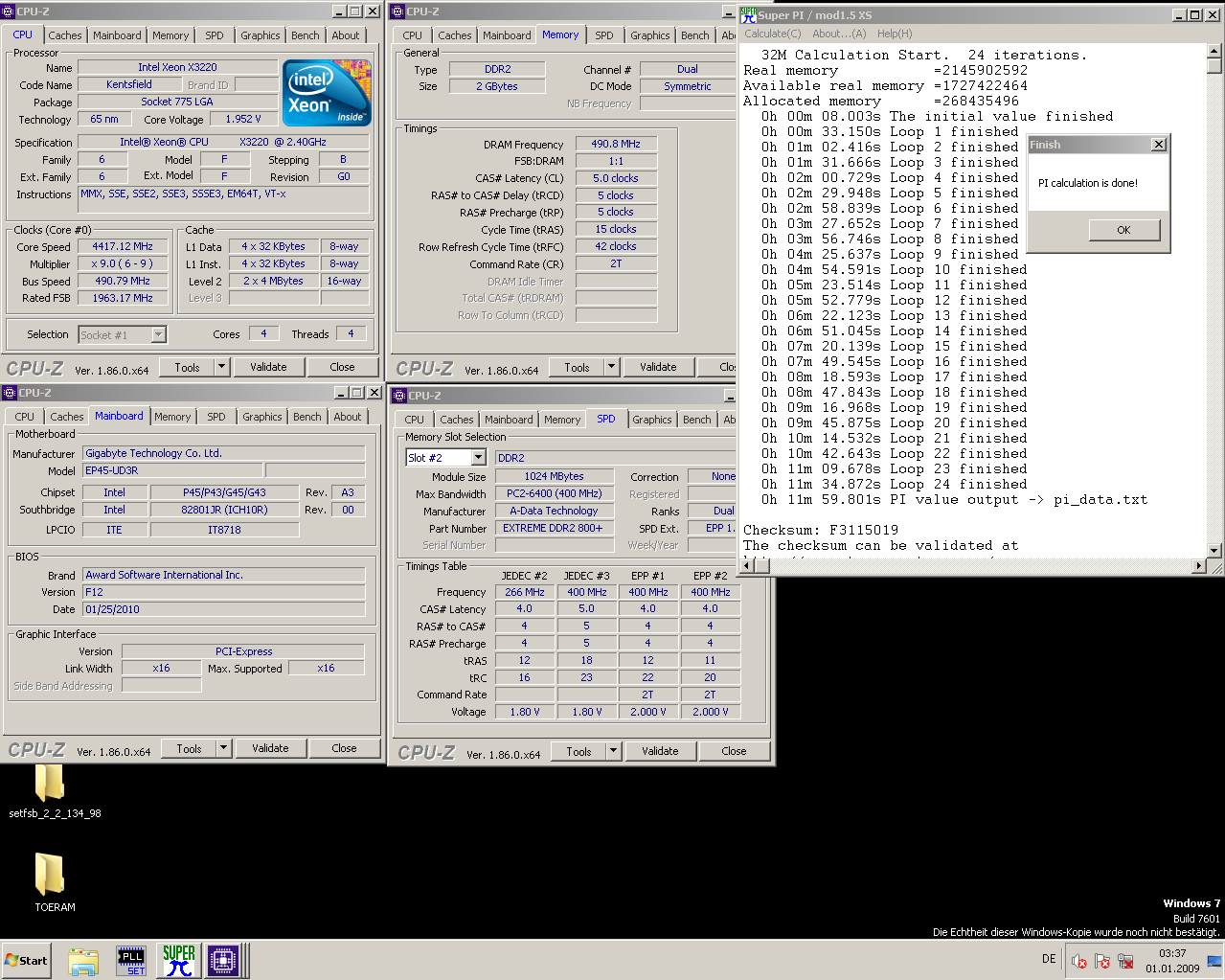Switch to Super PI via its taskbar icon
The image size is (1225, 980).
(x=178, y=961)
